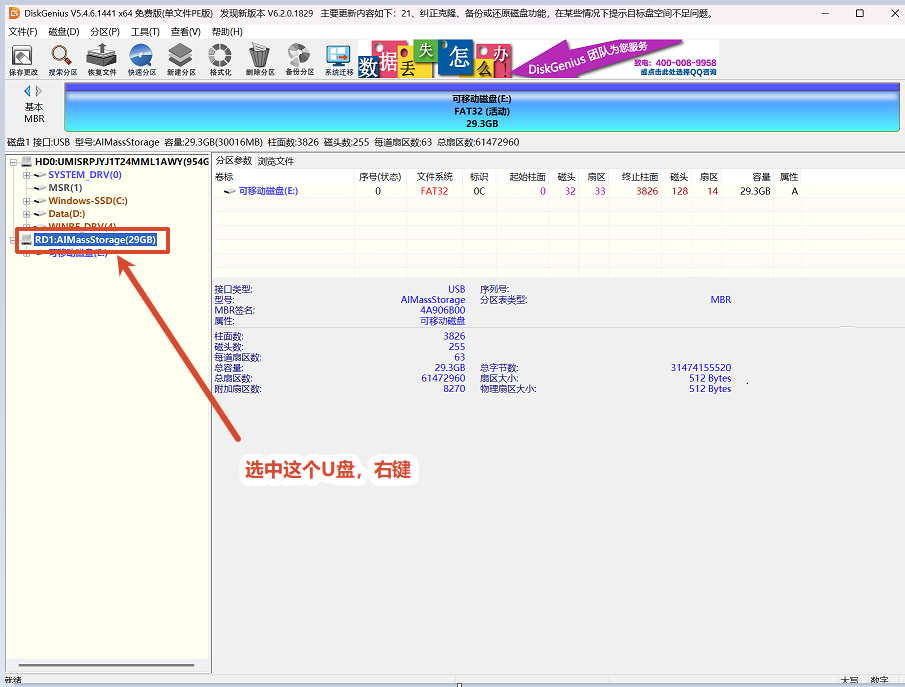Select the SYSTEM_DRV(0) partition label
Image resolution: width=905 pixels, height=687 pixels.
tap(85, 175)
